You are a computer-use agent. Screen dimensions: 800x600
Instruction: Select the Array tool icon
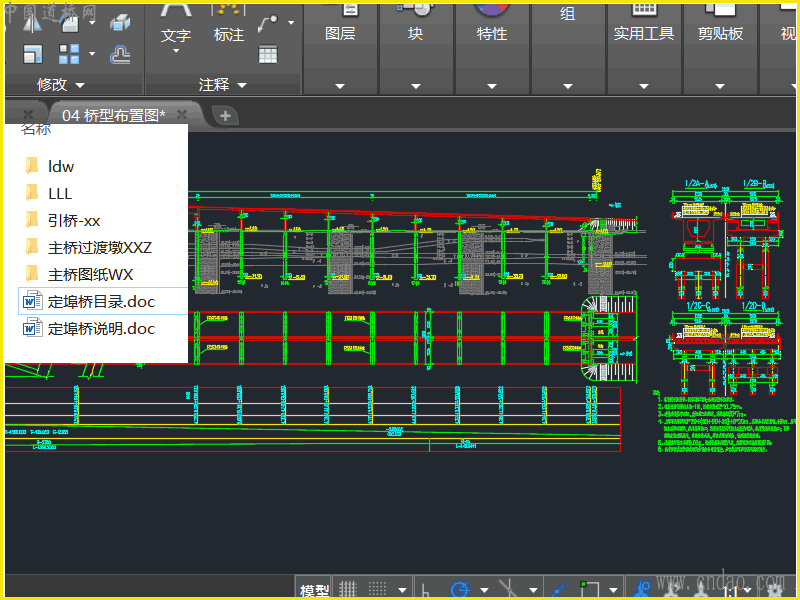click(69, 54)
